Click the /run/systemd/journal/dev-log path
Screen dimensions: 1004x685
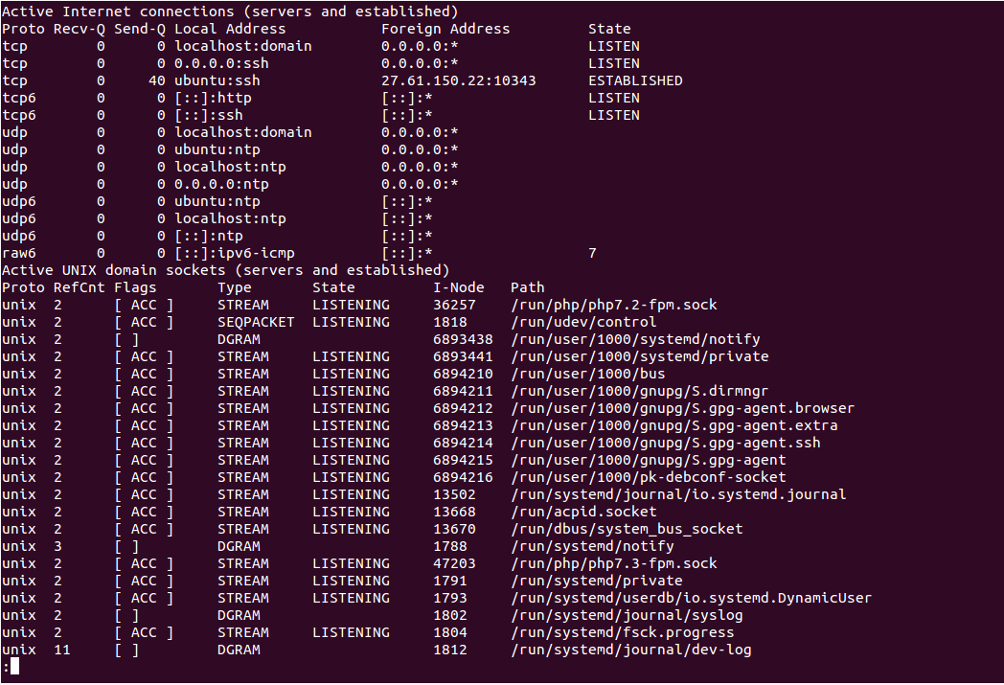[x=631, y=650]
